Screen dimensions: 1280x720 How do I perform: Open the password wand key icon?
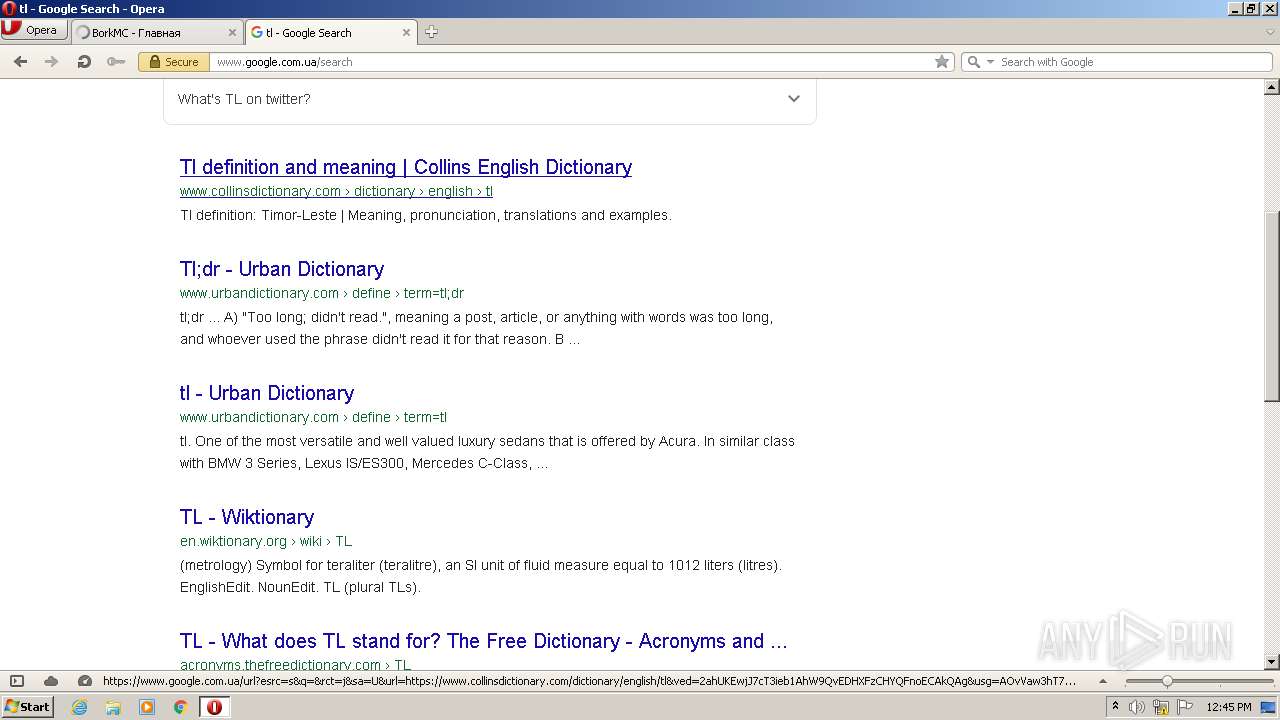click(116, 62)
